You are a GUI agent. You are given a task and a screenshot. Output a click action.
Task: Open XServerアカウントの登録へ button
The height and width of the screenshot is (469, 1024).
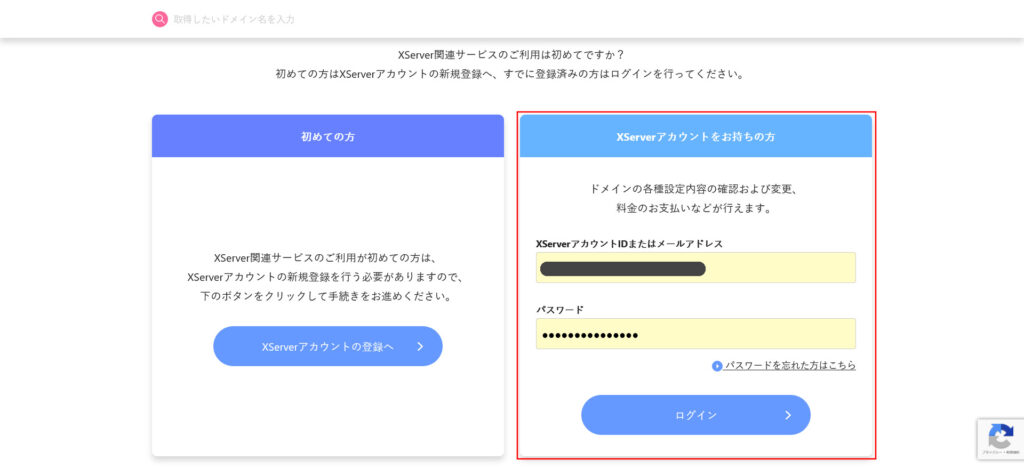(328, 346)
